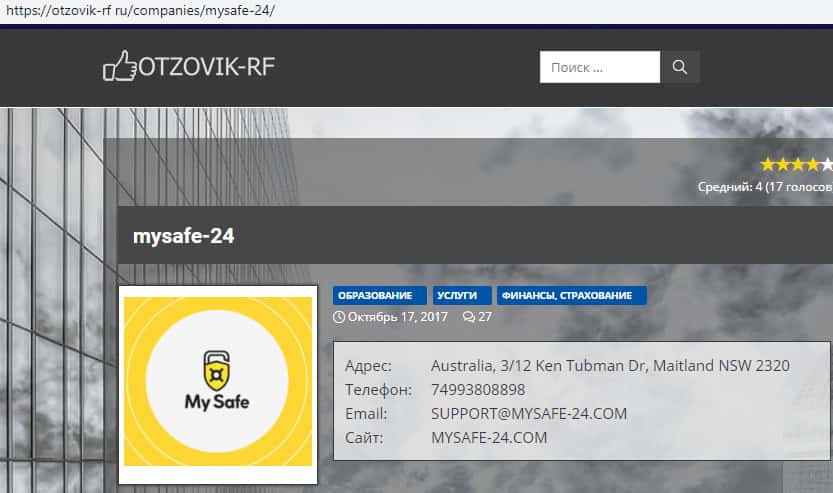
Task: Open the УСЛУГИ category tag
Action: (x=462, y=295)
